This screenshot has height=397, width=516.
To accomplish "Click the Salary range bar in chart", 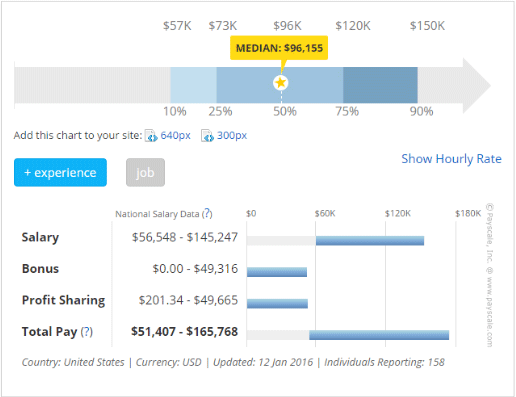I will [370, 241].
